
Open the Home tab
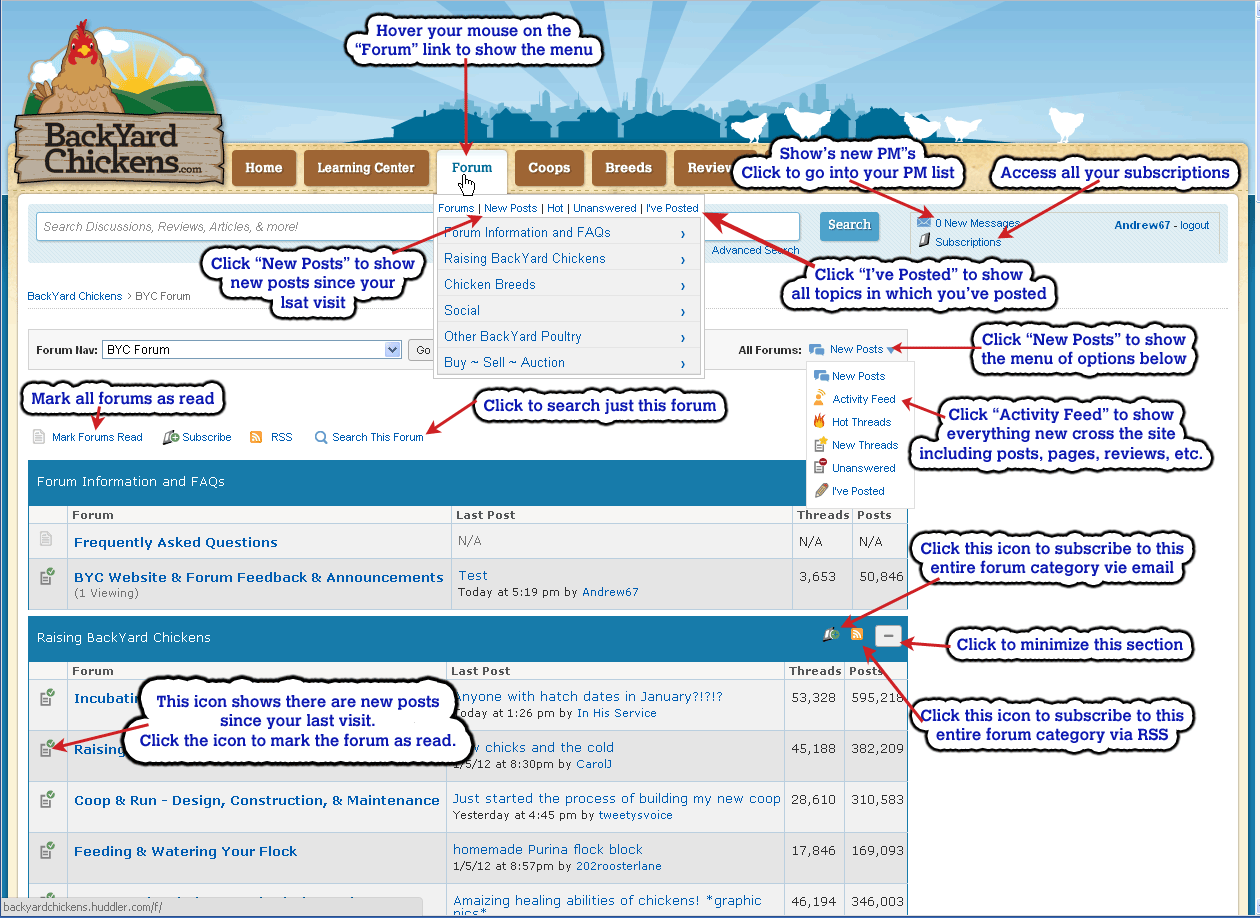[x=264, y=168]
